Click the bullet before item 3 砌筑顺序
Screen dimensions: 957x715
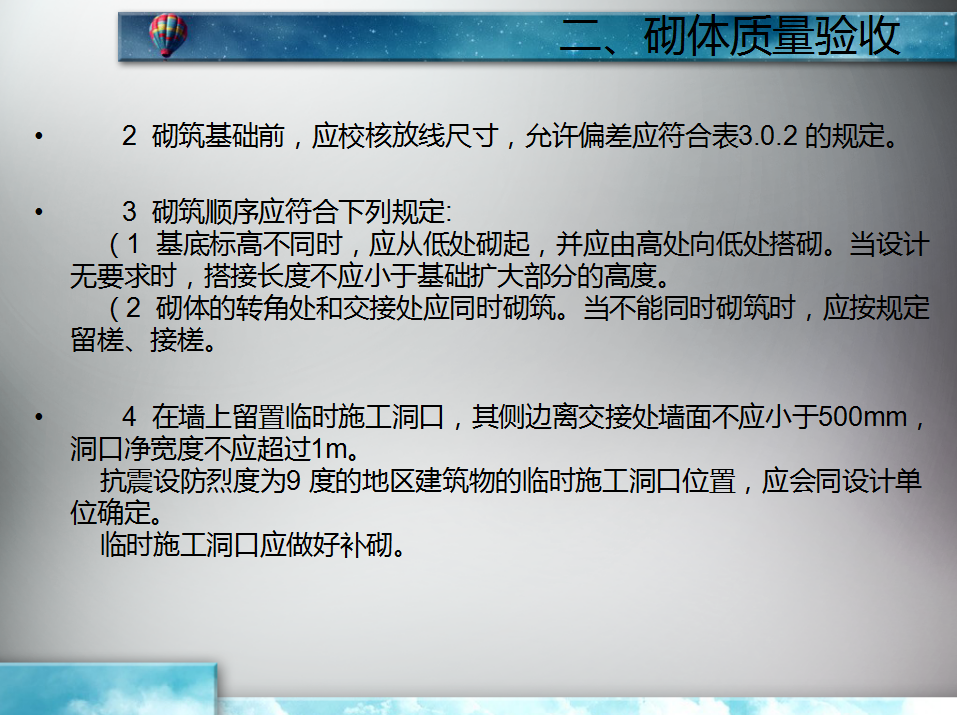39,212
